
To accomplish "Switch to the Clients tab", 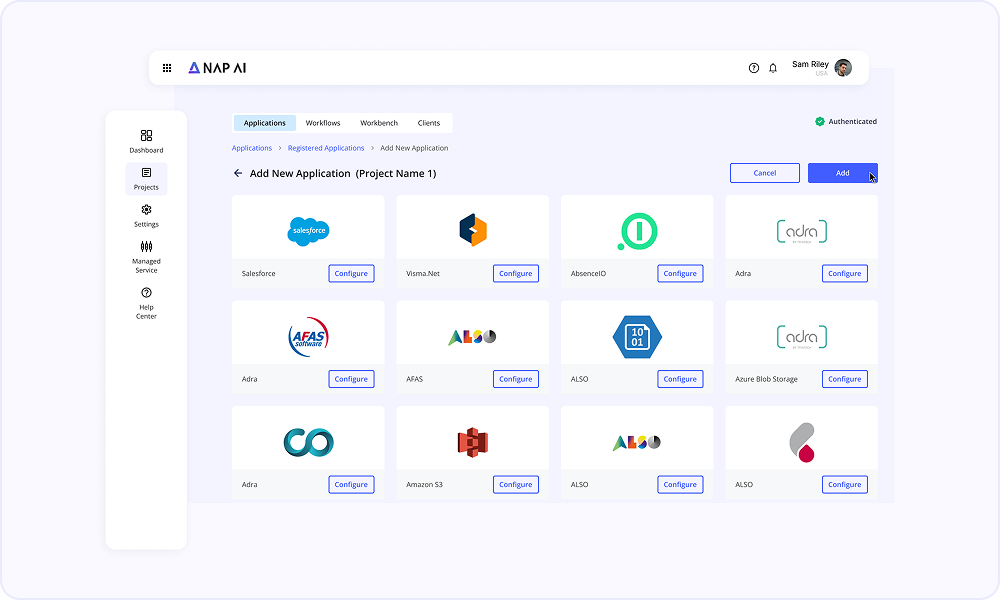I will click(x=429, y=123).
